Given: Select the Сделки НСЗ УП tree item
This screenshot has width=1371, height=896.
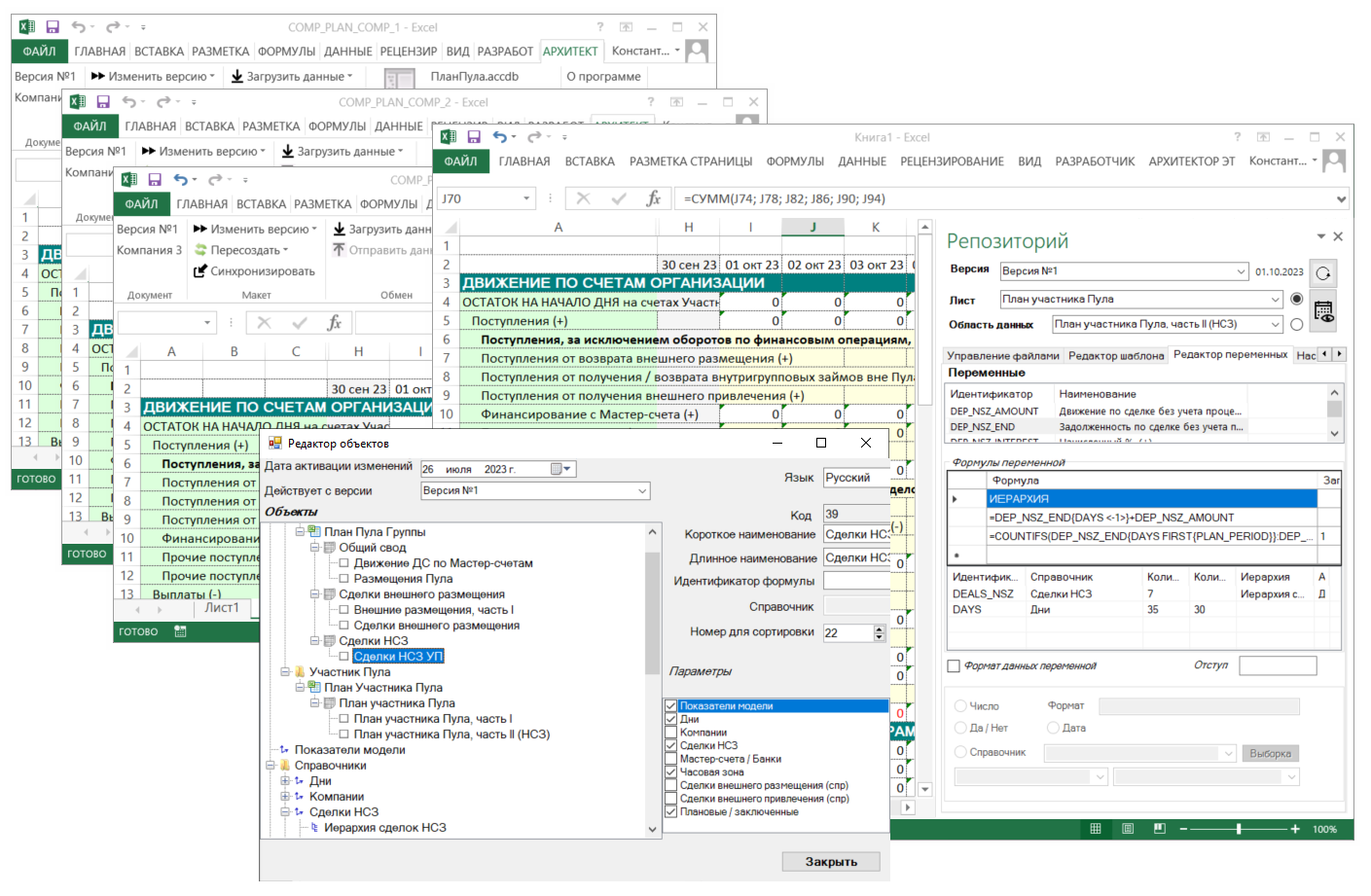Looking at the screenshot, I should [x=398, y=657].
